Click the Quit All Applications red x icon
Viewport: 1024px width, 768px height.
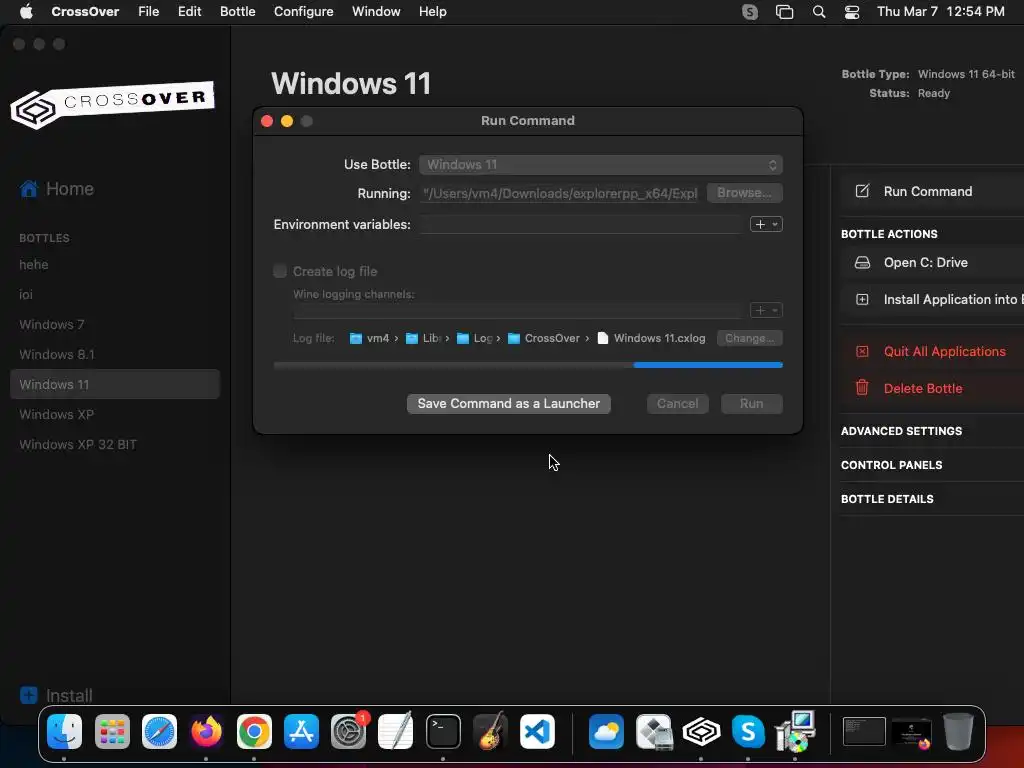[862, 351]
